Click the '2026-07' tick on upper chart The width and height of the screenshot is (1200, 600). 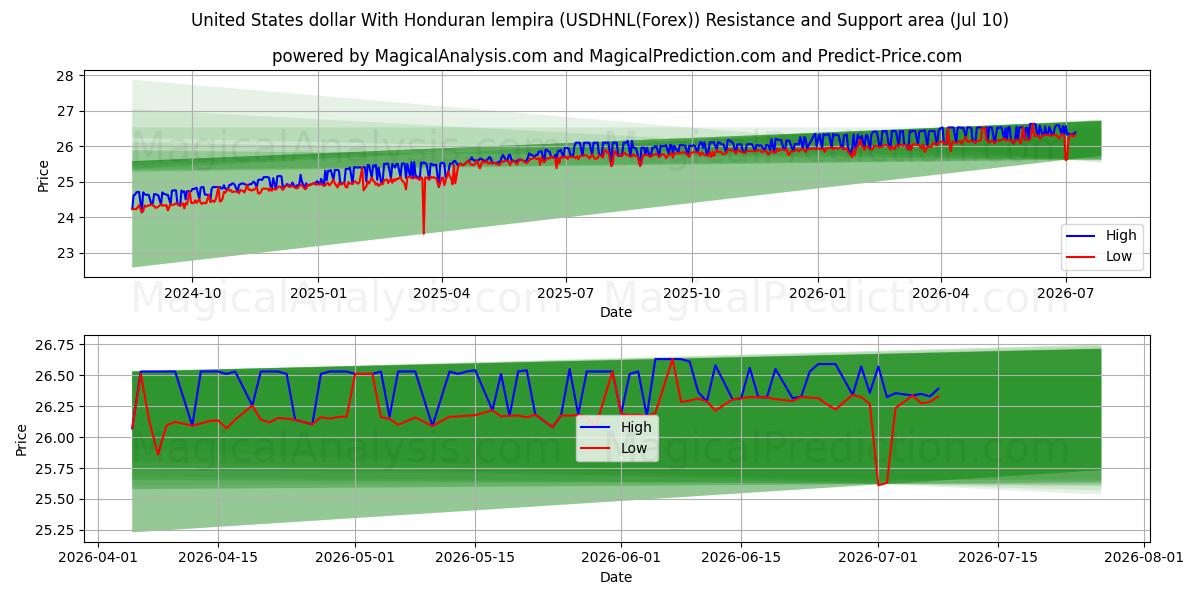pos(1066,294)
